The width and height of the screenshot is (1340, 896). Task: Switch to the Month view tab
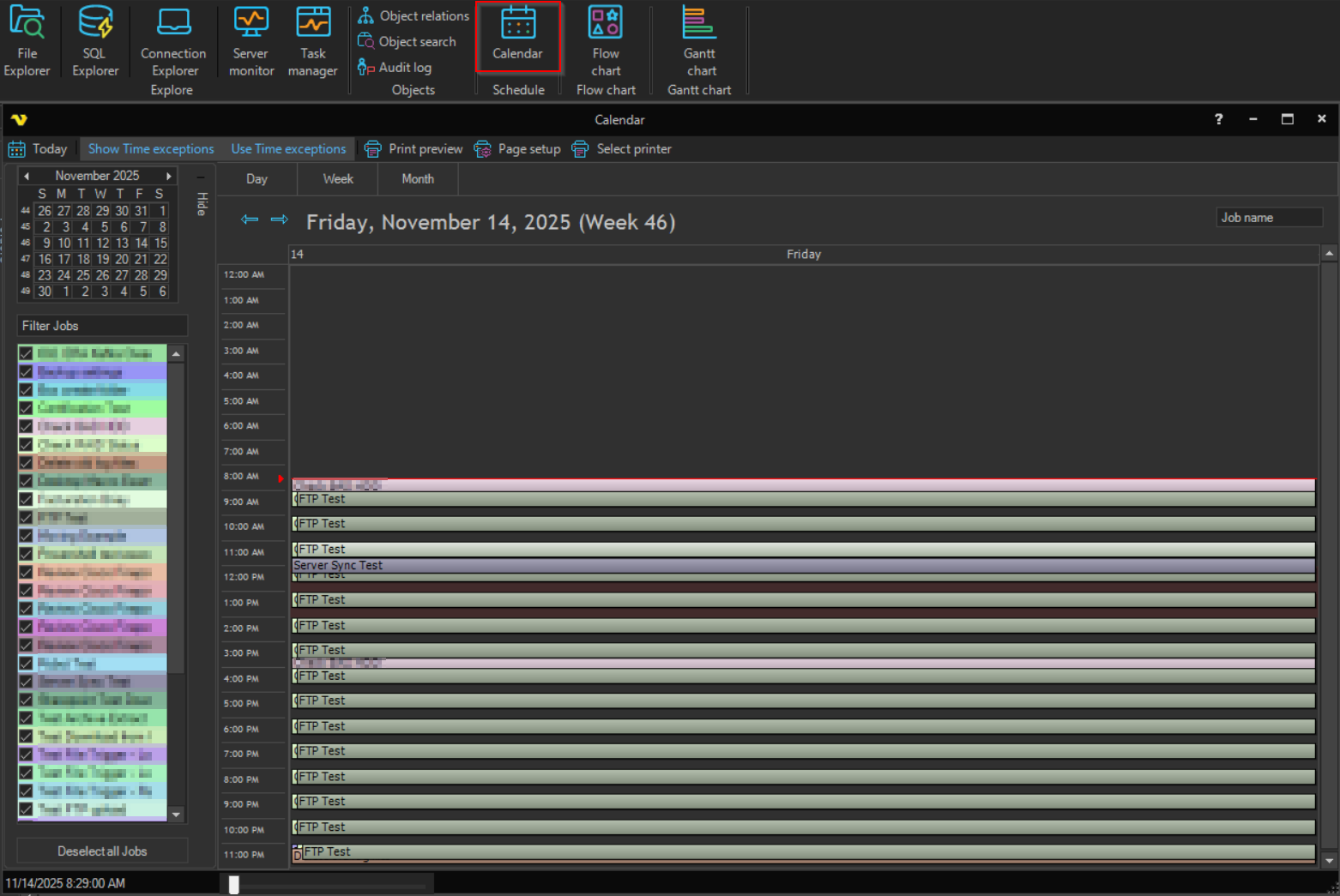418,179
